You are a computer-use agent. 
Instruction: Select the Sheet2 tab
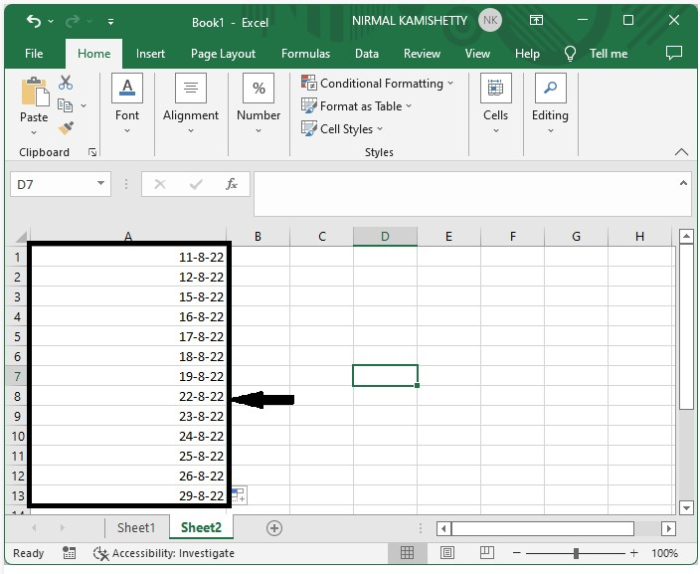[201, 528]
